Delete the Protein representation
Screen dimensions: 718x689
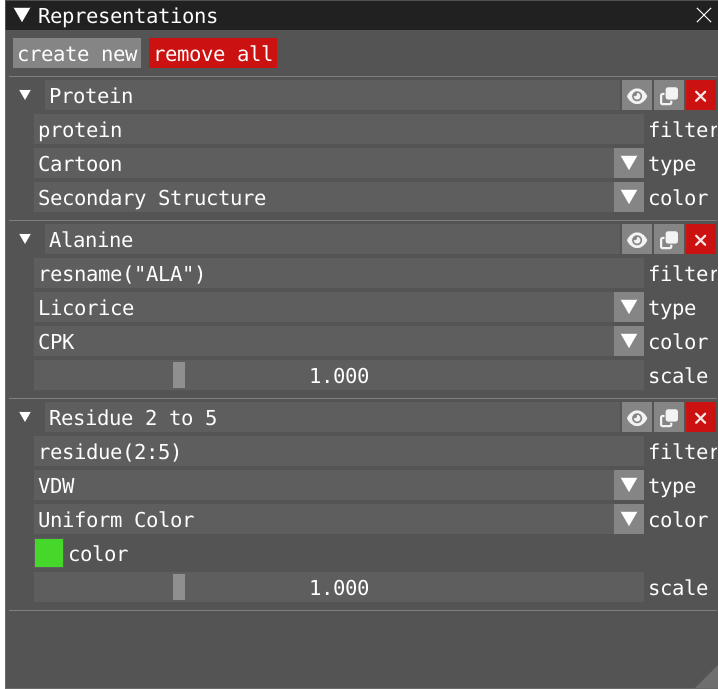click(701, 96)
